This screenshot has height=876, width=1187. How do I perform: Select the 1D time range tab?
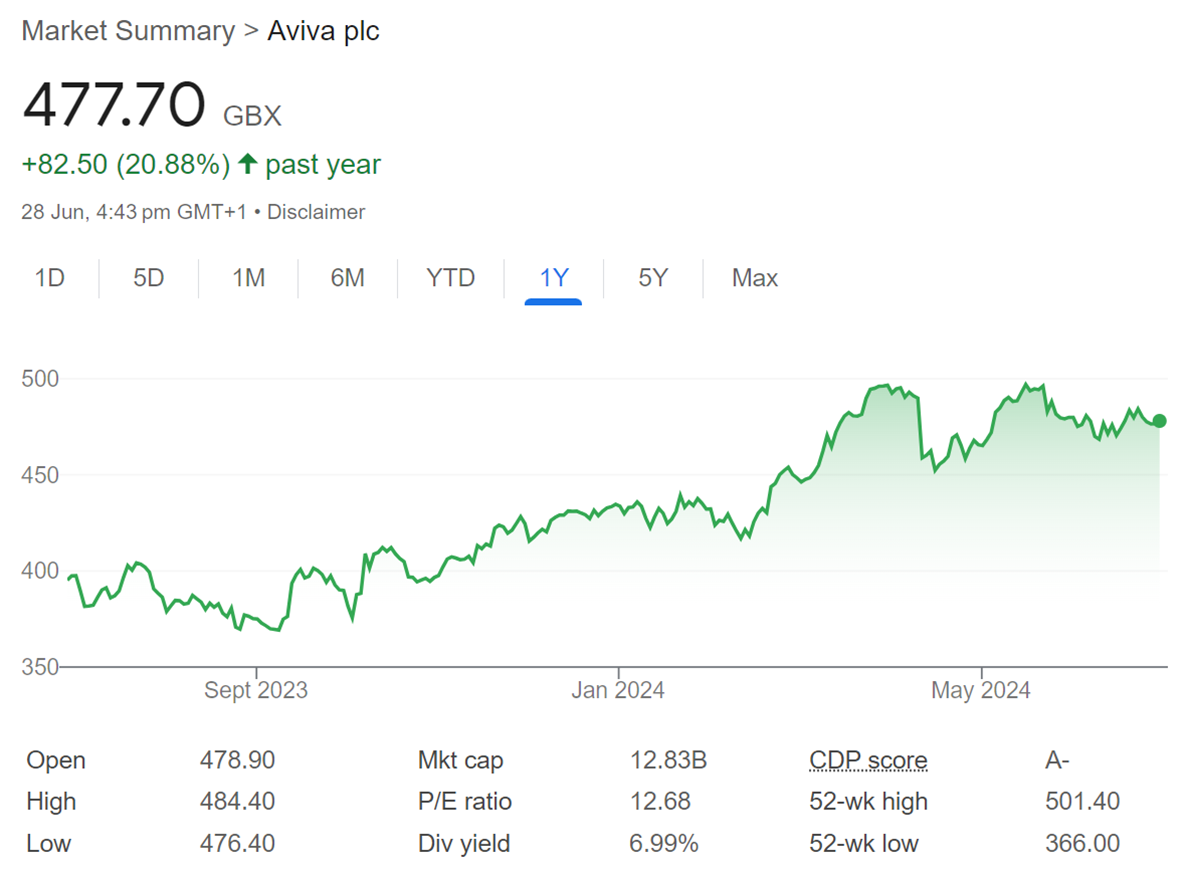pyautogui.click(x=50, y=278)
